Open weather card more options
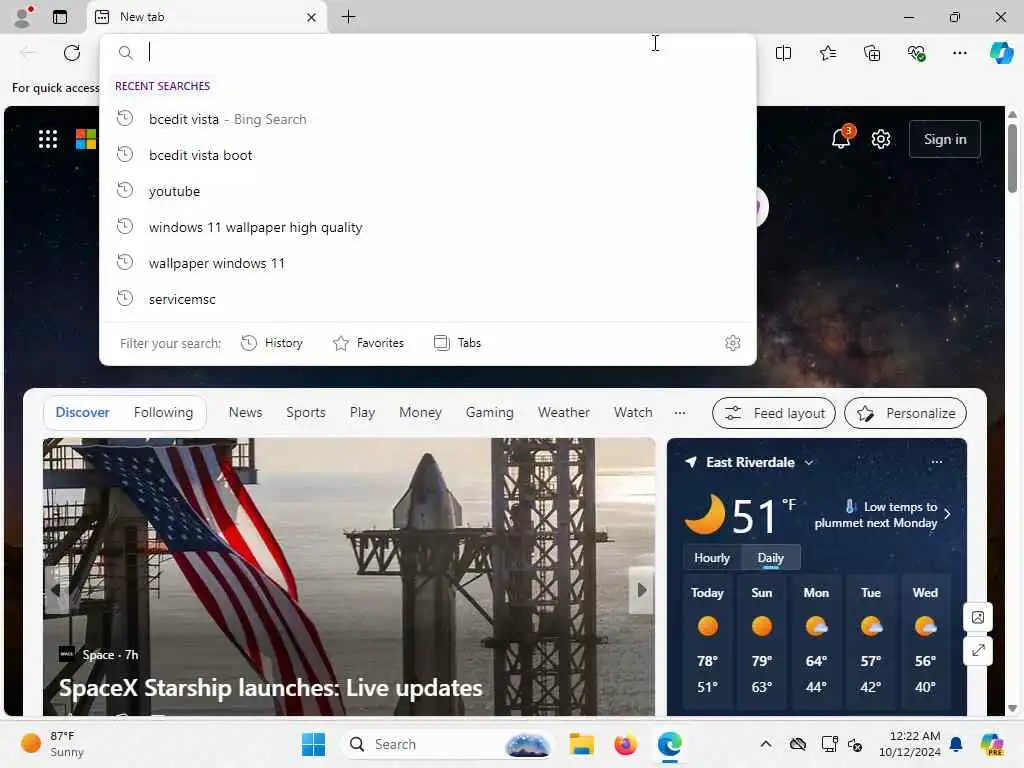 pyautogui.click(x=936, y=462)
